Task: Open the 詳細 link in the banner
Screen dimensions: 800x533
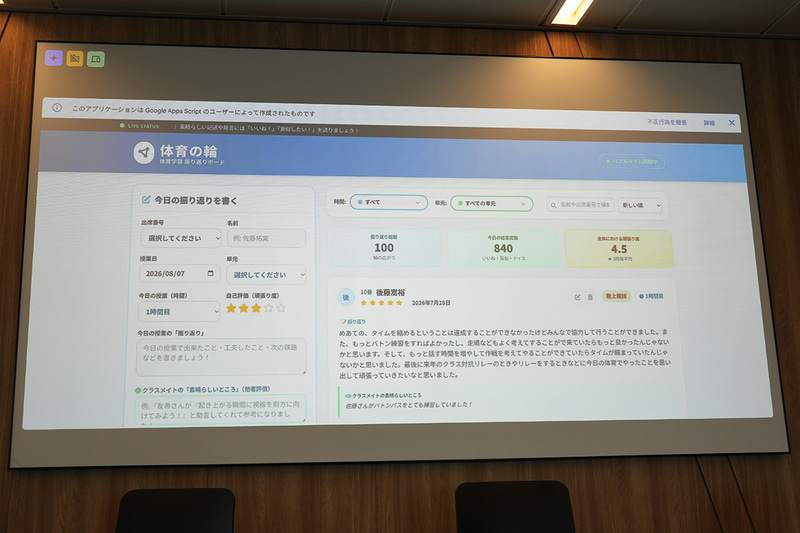Action: (709, 123)
